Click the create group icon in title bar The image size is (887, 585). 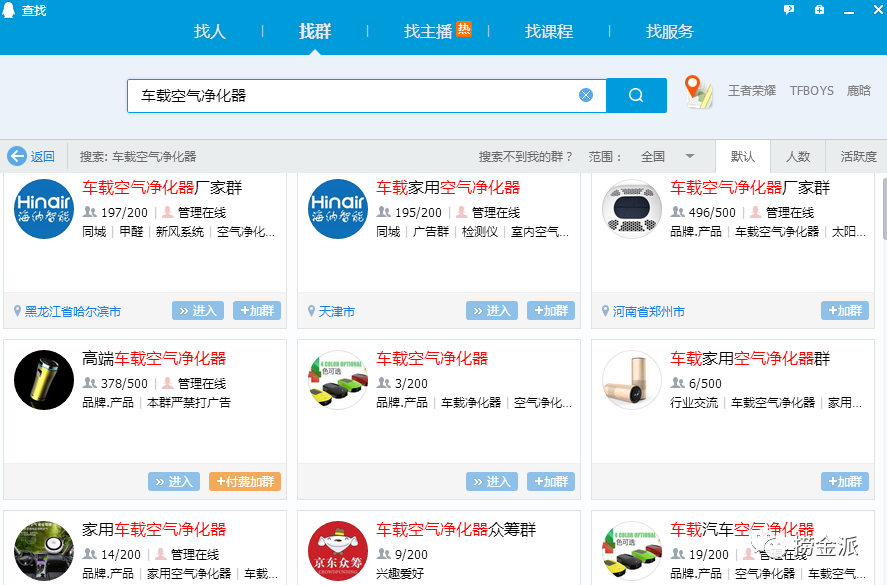pos(819,10)
